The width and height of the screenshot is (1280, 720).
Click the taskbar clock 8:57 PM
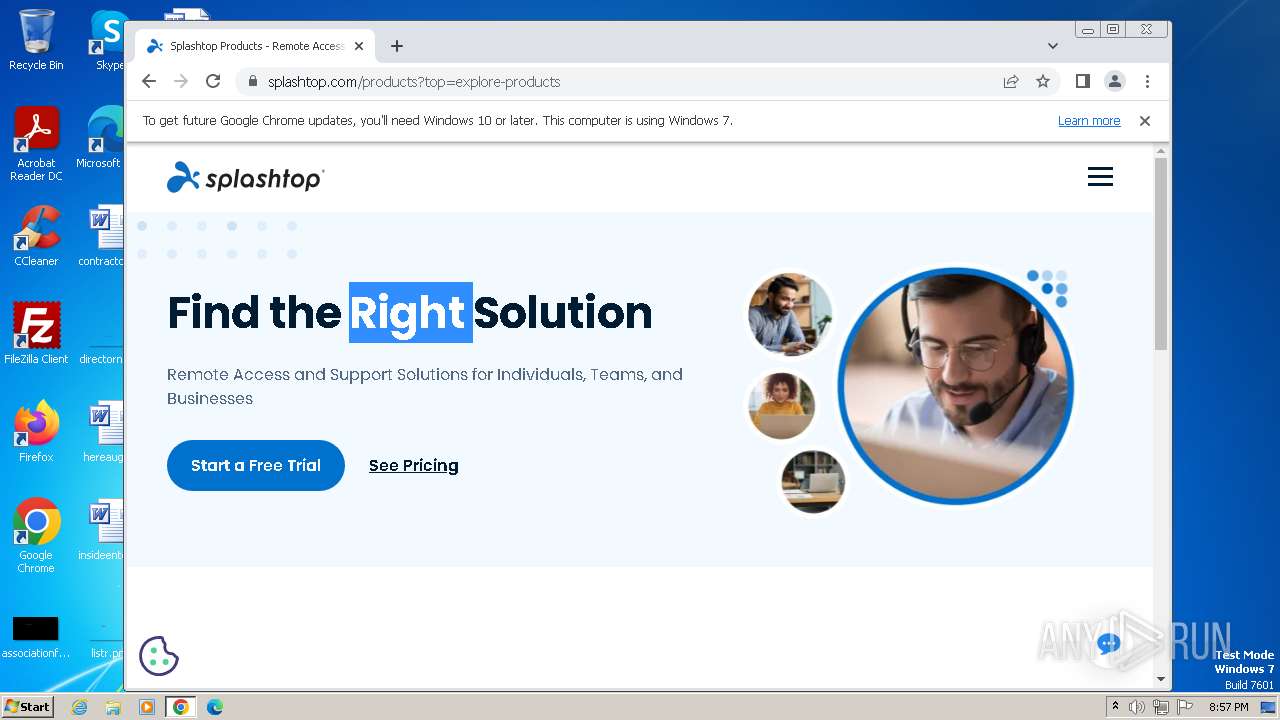(1229, 707)
